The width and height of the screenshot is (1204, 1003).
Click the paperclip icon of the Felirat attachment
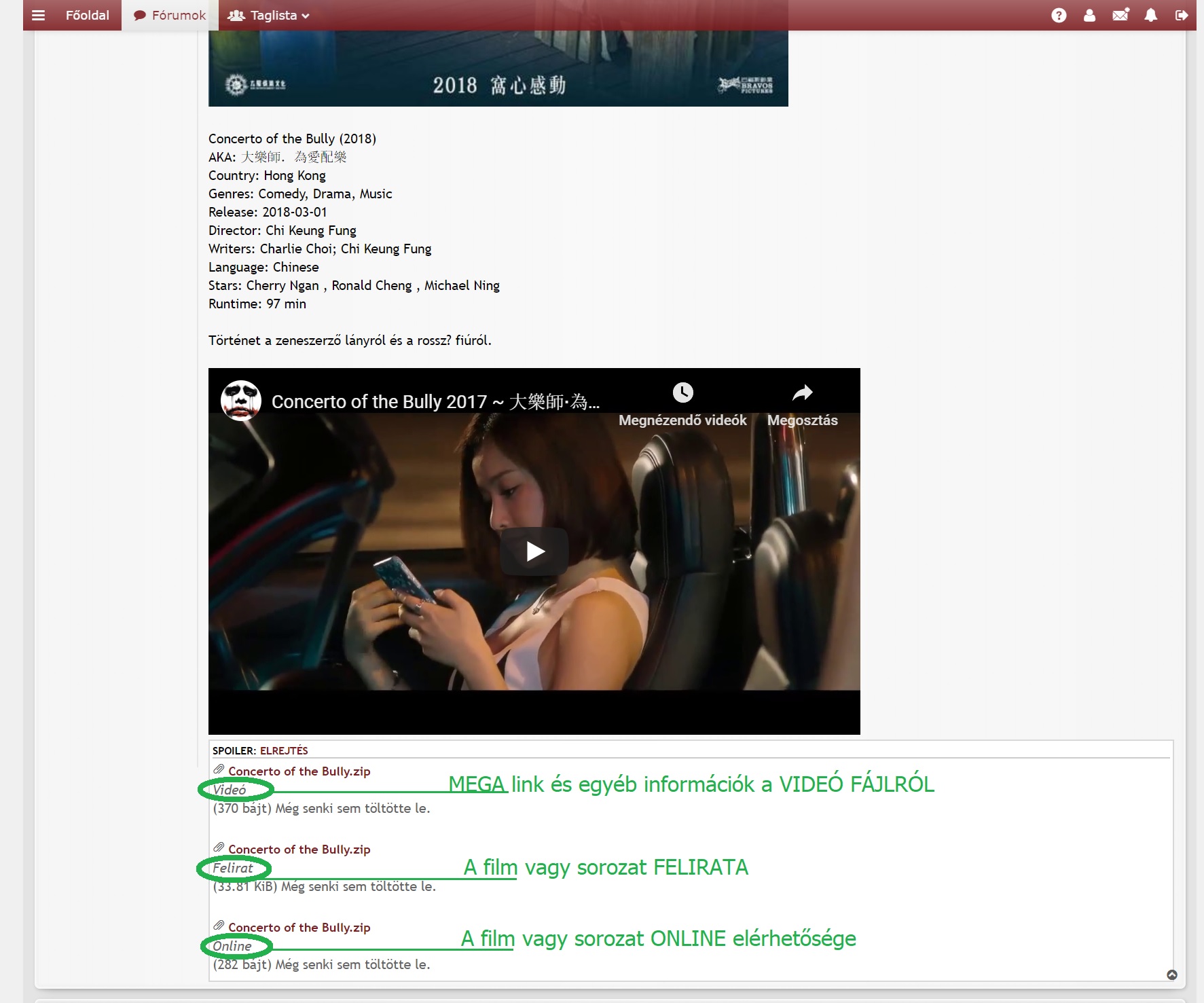pyautogui.click(x=219, y=848)
